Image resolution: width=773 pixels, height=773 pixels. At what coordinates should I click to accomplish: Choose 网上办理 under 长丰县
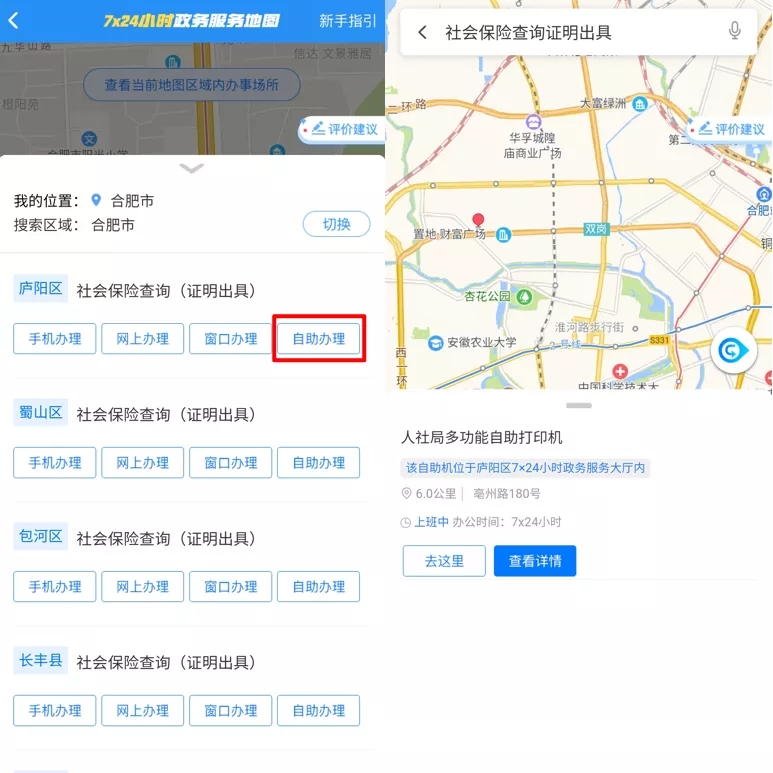[x=142, y=710]
